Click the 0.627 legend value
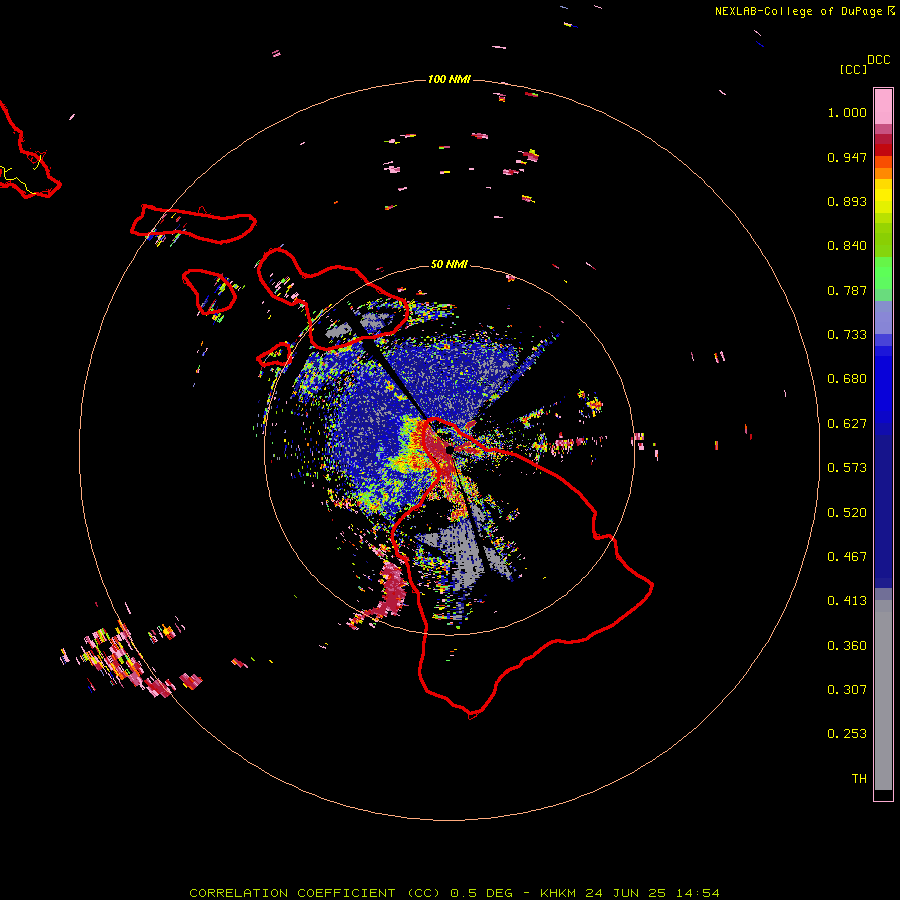Viewport: 900px width, 900px height. click(x=847, y=424)
